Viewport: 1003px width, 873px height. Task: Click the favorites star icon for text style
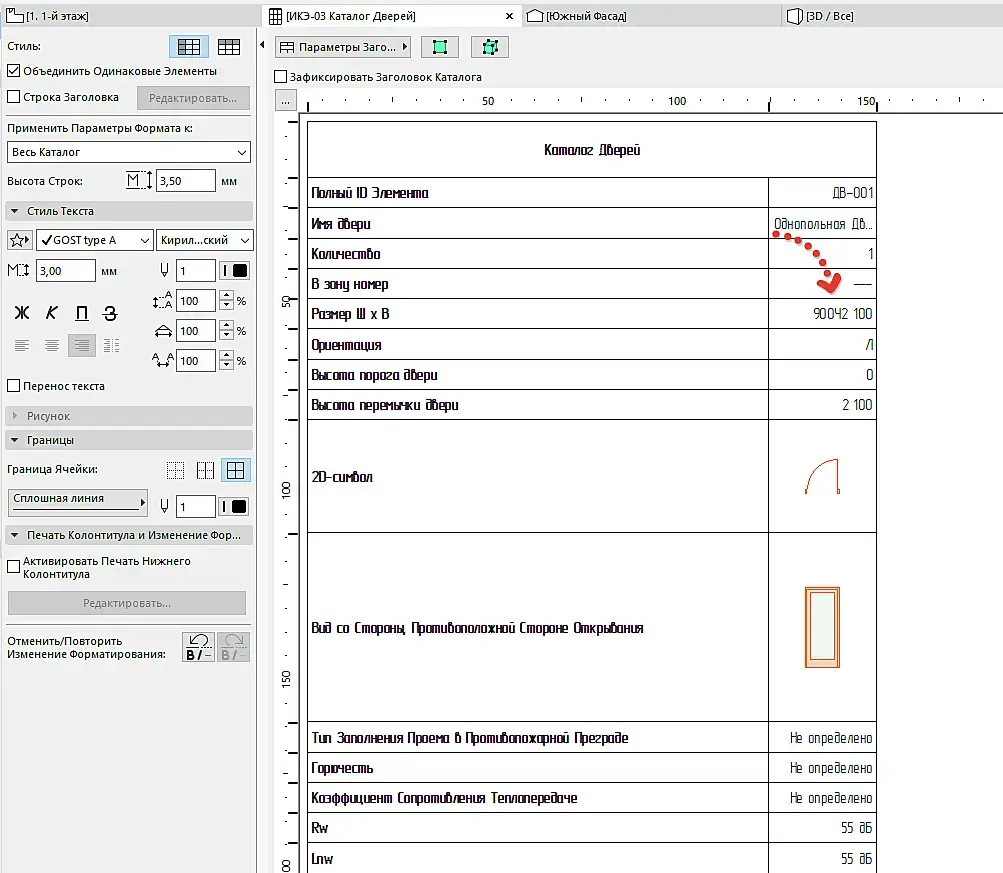[19, 240]
